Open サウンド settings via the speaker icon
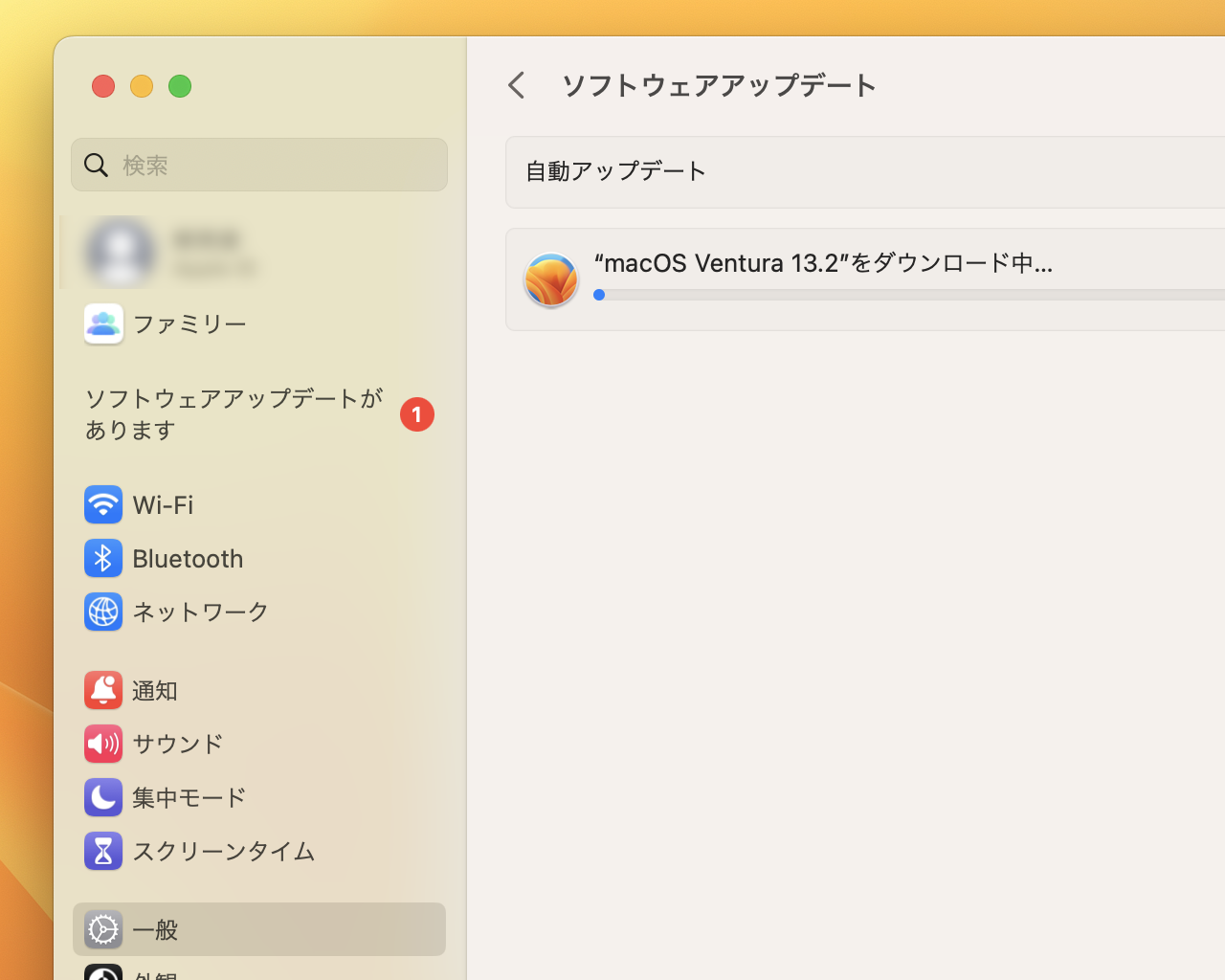Viewport: 1225px width, 980px height. point(103,744)
